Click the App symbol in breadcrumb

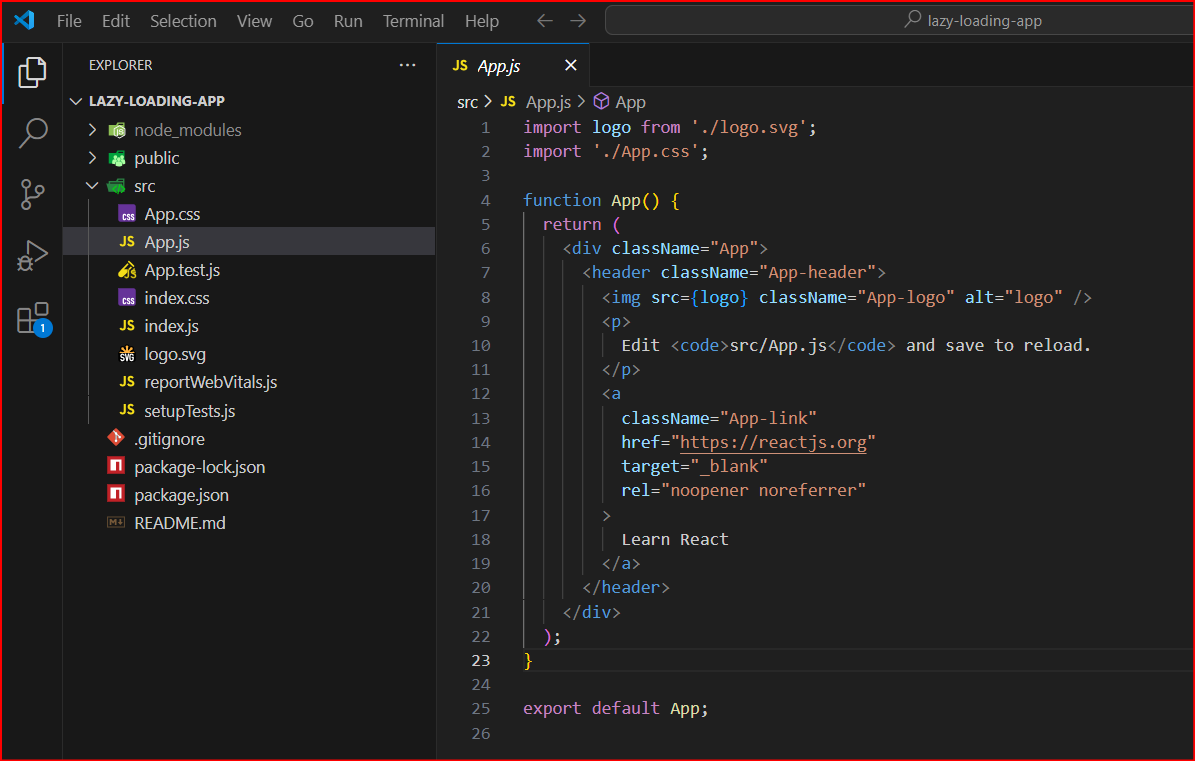click(x=630, y=102)
